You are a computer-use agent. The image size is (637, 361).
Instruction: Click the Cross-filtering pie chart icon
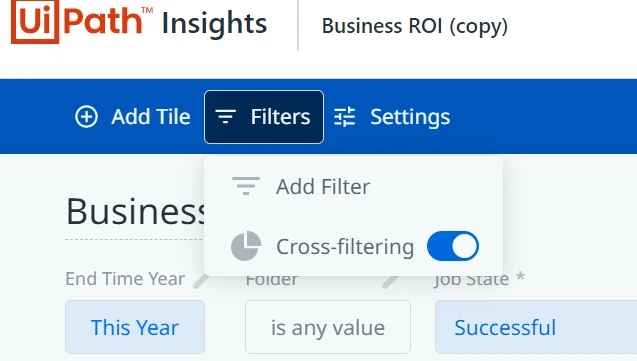pyautogui.click(x=246, y=246)
